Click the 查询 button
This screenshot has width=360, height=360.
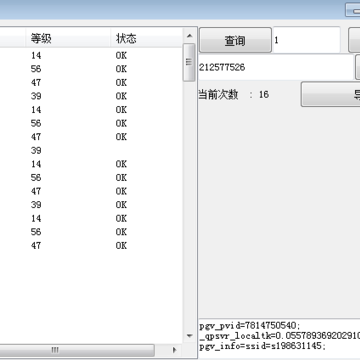click(x=235, y=40)
